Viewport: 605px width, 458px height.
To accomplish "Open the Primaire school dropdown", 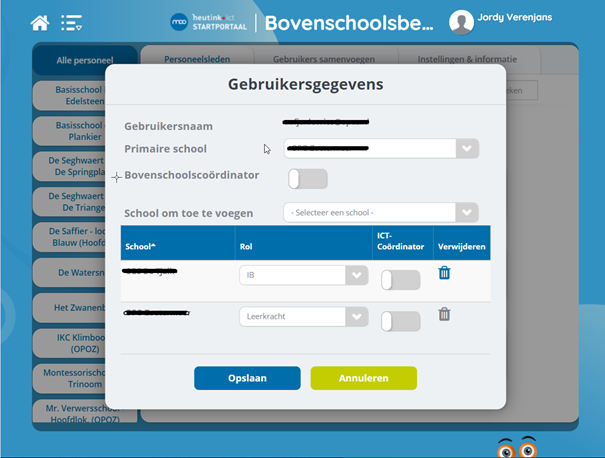I will pyautogui.click(x=381, y=148).
